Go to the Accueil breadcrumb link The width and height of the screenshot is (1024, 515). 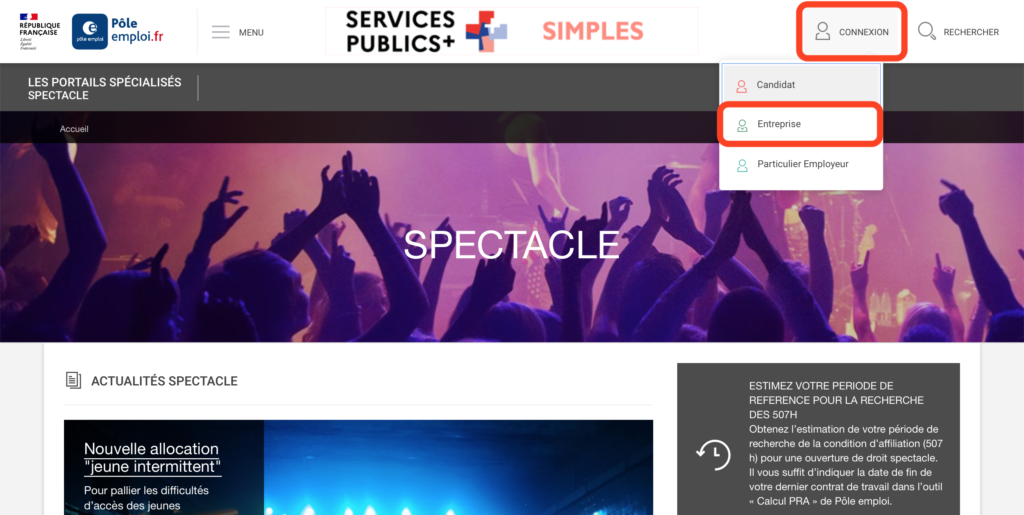coord(74,129)
